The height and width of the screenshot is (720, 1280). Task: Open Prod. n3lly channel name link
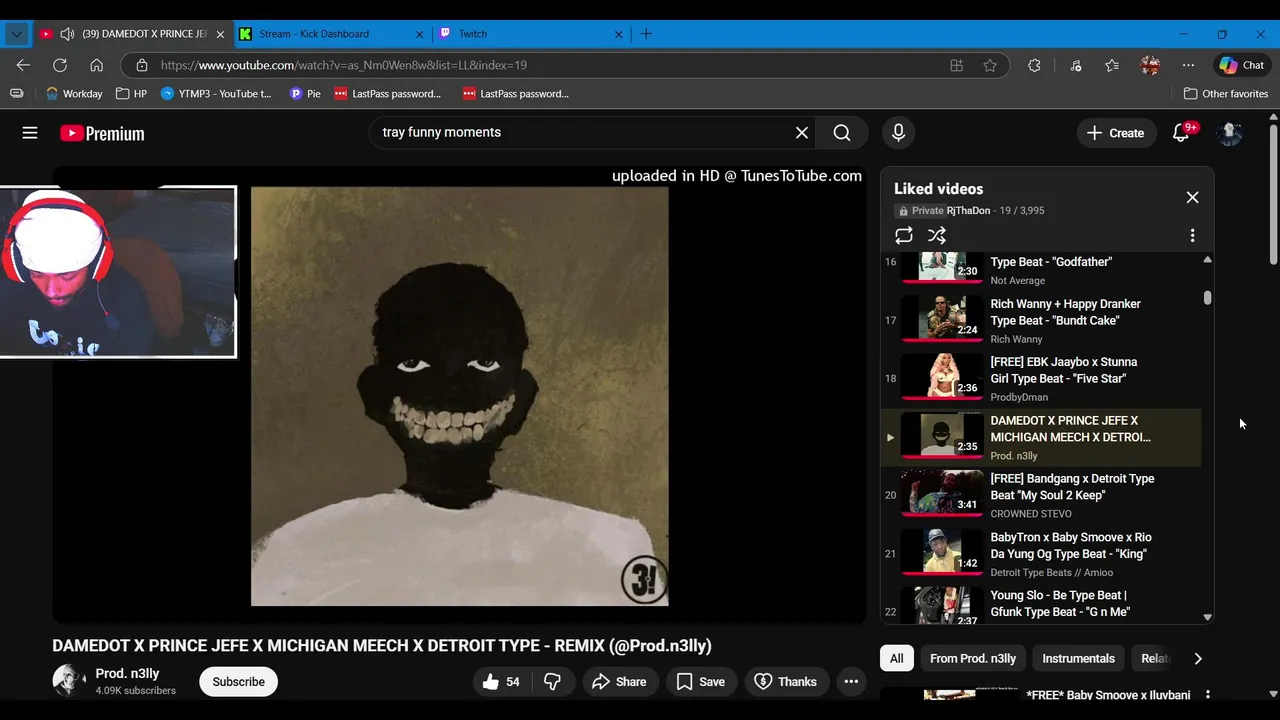(127, 674)
